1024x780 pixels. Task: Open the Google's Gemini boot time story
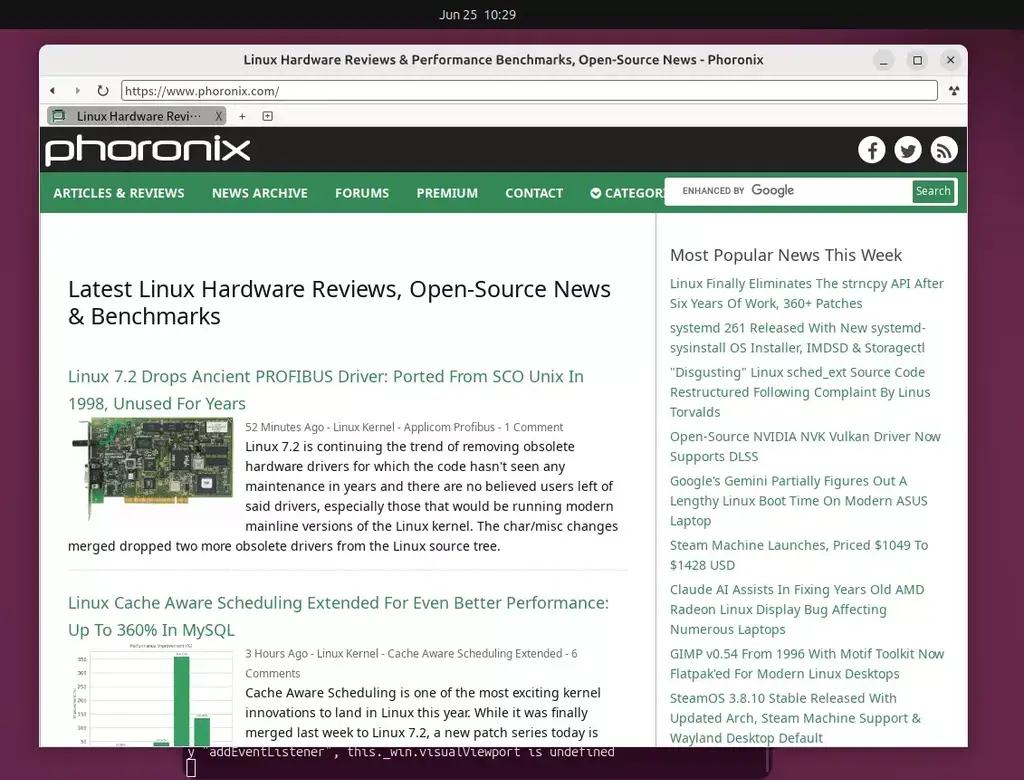click(799, 500)
